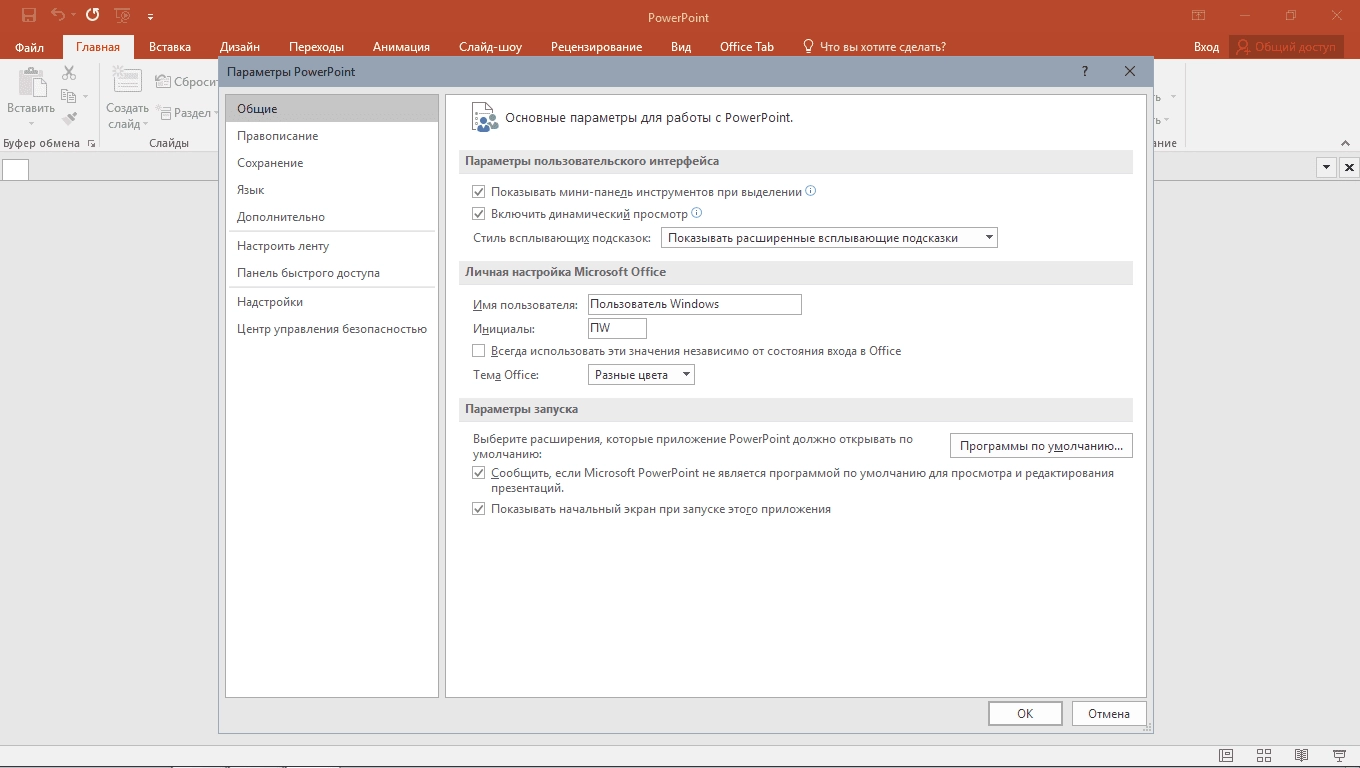The image size is (1360, 768).
Task: Select Язык category
Action: pos(332,189)
